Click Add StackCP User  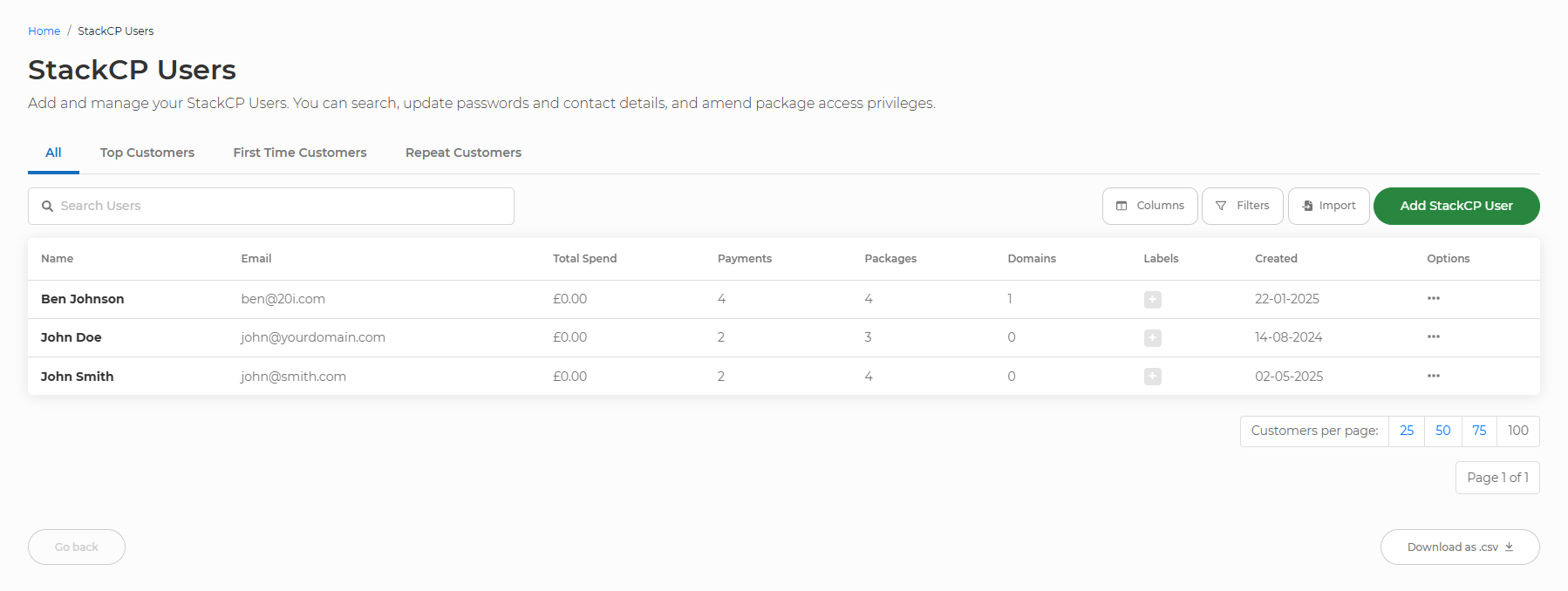(1456, 206)
